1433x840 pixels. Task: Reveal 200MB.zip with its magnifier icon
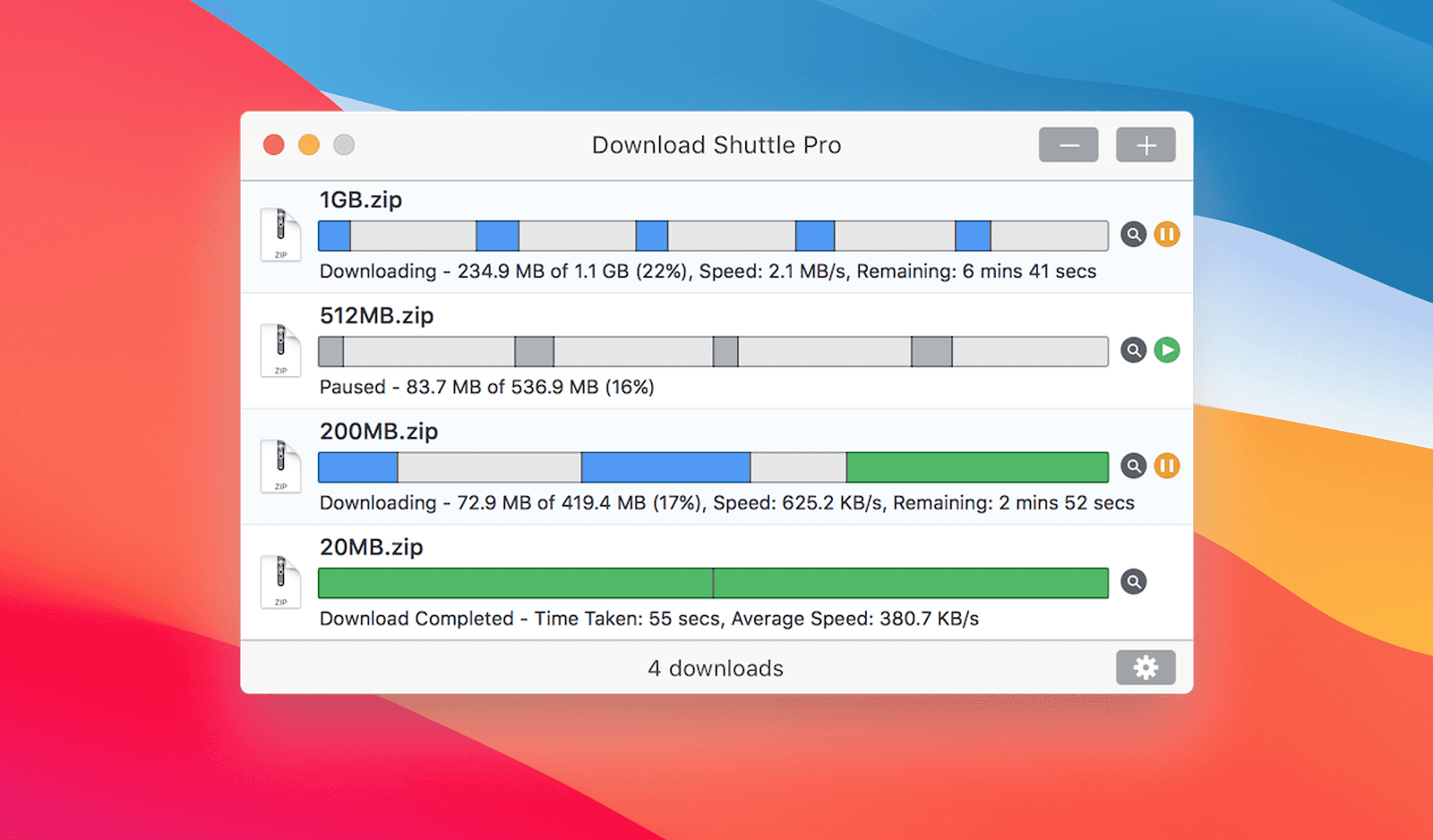tap(1133, 466)
